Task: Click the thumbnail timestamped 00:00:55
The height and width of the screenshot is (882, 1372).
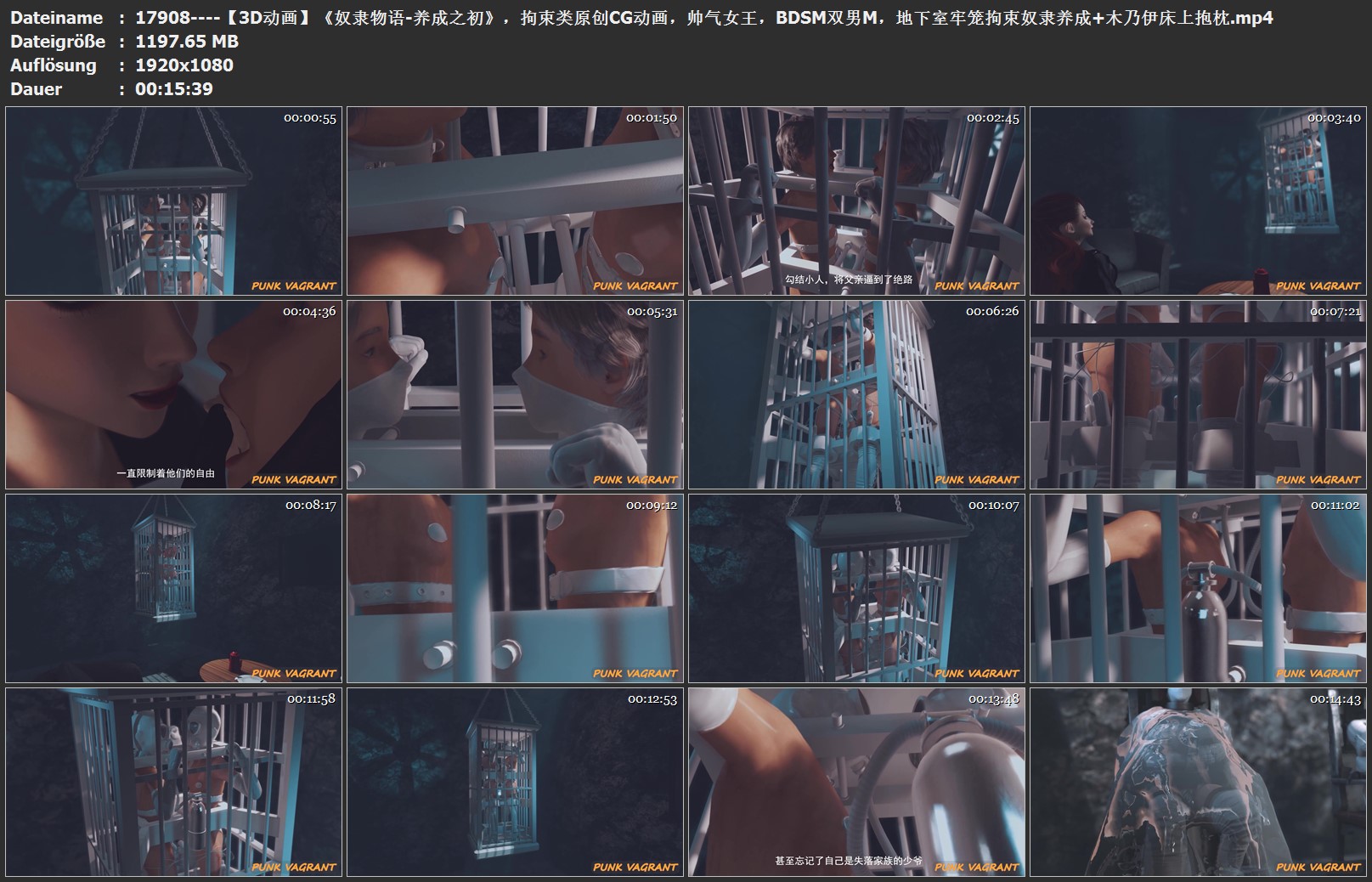Action: pos(173,201)
